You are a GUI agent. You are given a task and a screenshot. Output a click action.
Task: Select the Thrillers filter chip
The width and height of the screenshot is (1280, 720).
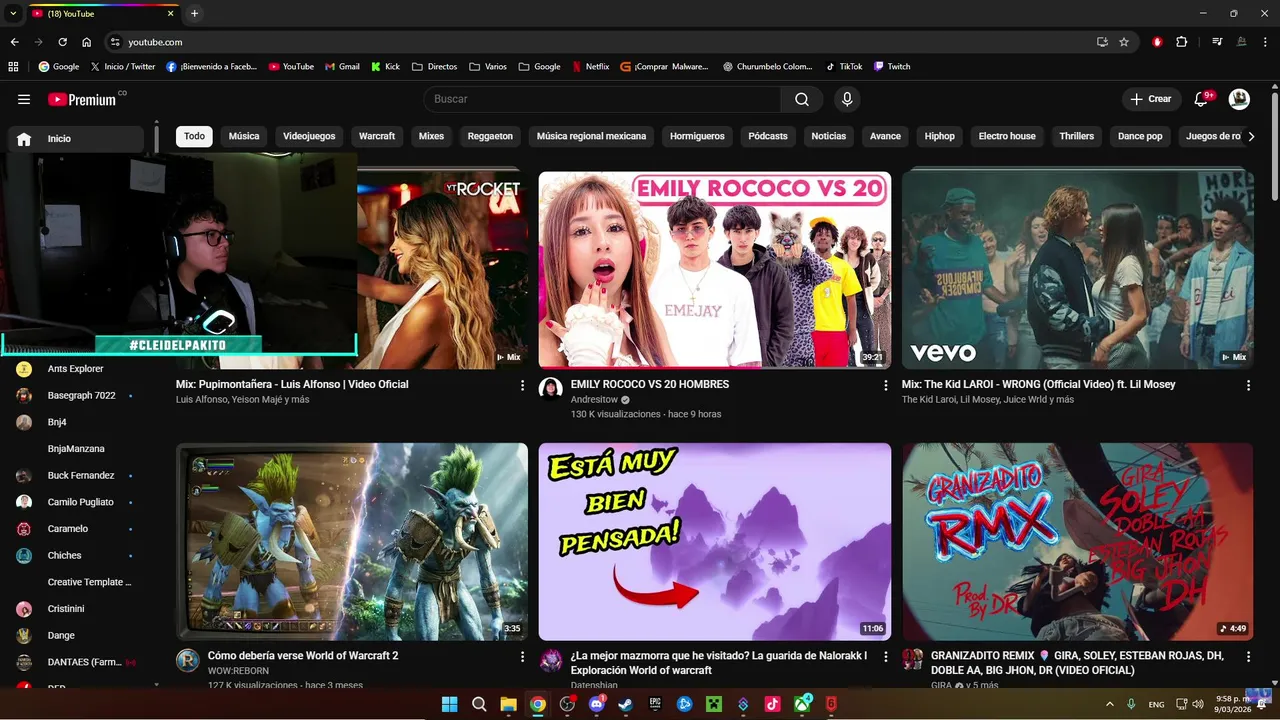pyautogui.click(x=1077, y=136)
